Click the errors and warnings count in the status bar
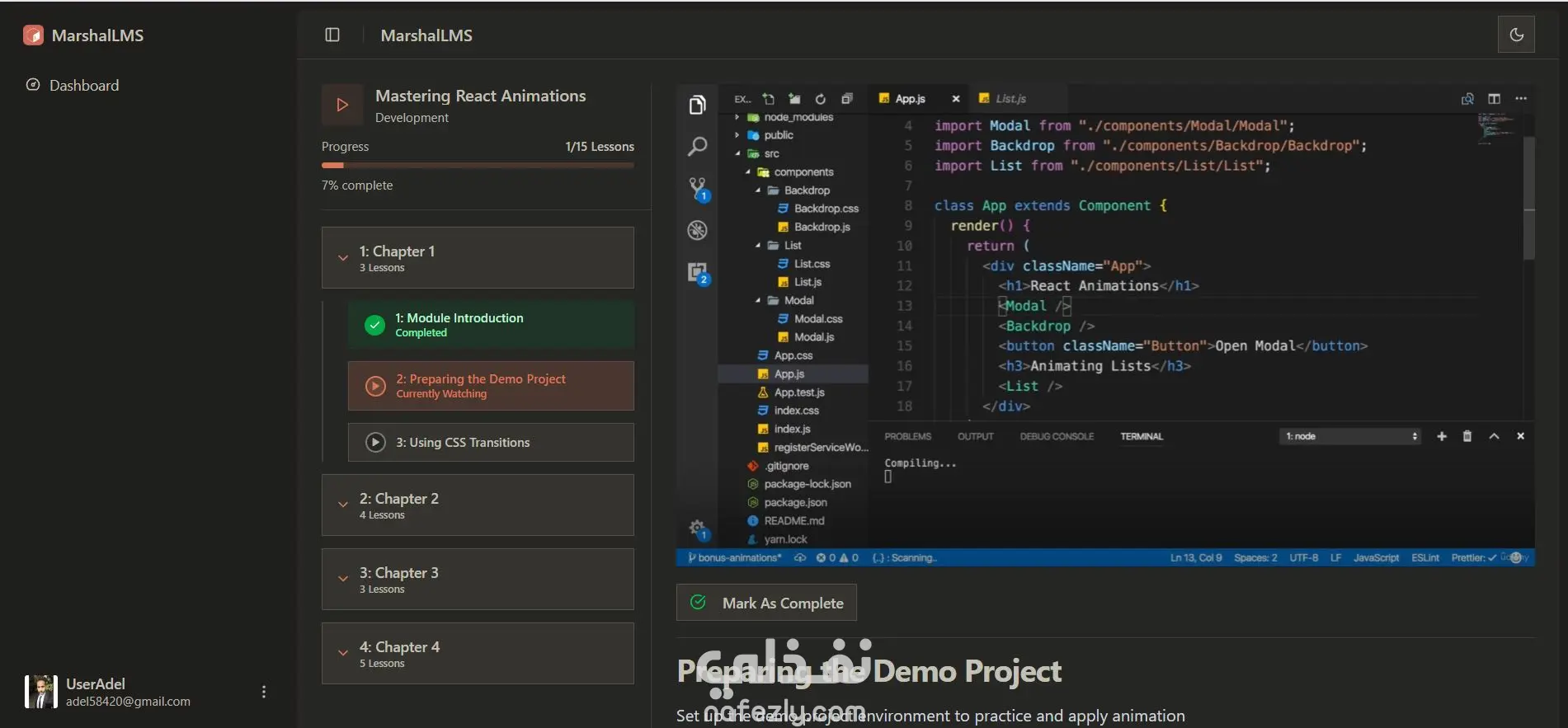 (x=837, y=558)
